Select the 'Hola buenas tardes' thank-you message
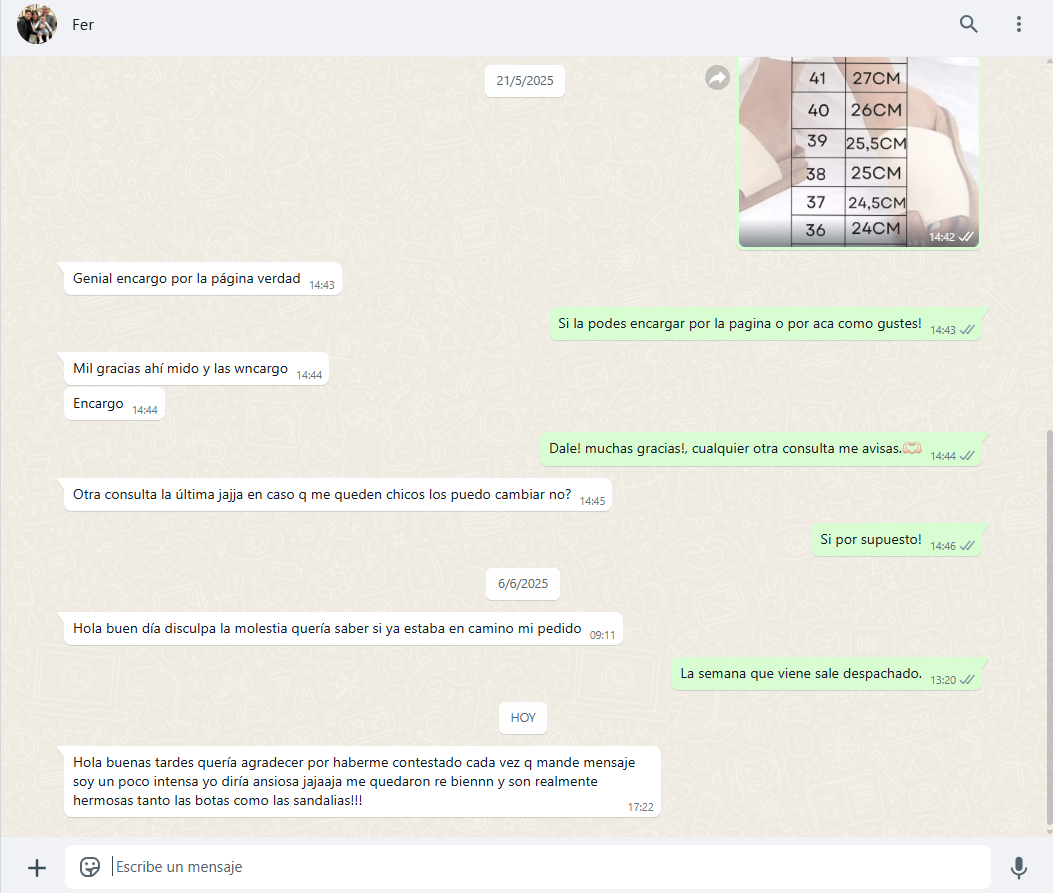Viewport: 1053px width, 893px height. tap(362, 782)
